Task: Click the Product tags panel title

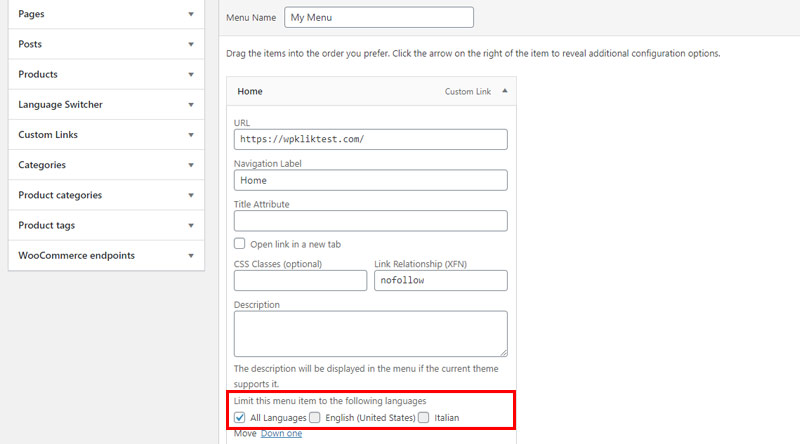Action: [x=46, y=225]
